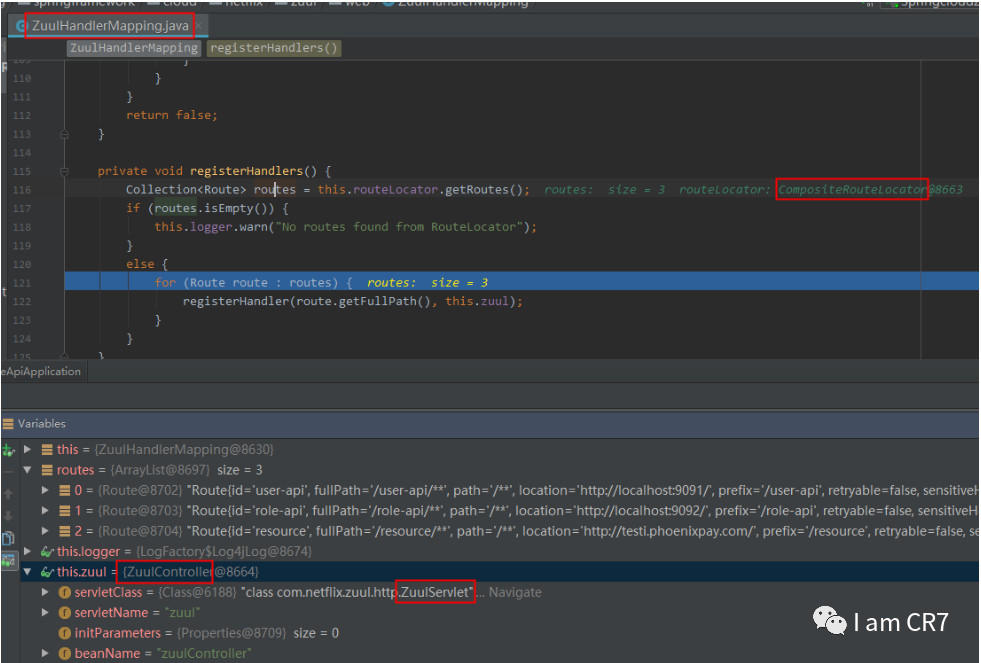This screenshot has height=663, width=981.
Task: Expand route 2 resource entry
Action: [x=45, y=532]
